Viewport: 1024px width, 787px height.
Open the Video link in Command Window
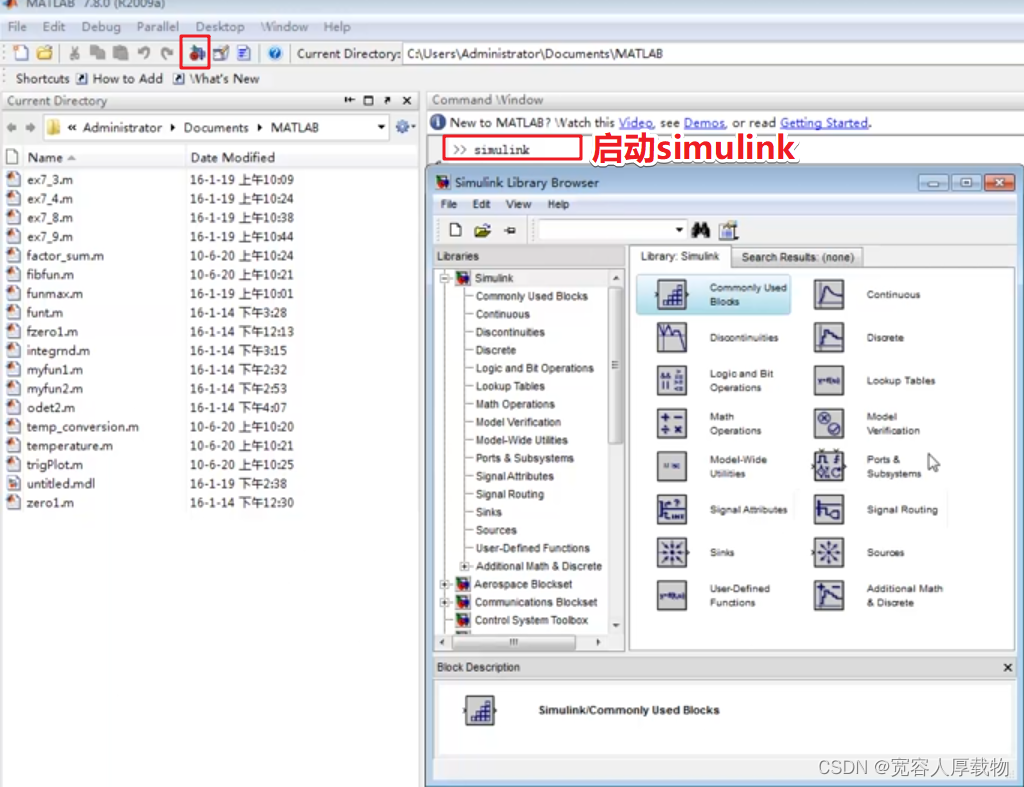coord(635,123)
